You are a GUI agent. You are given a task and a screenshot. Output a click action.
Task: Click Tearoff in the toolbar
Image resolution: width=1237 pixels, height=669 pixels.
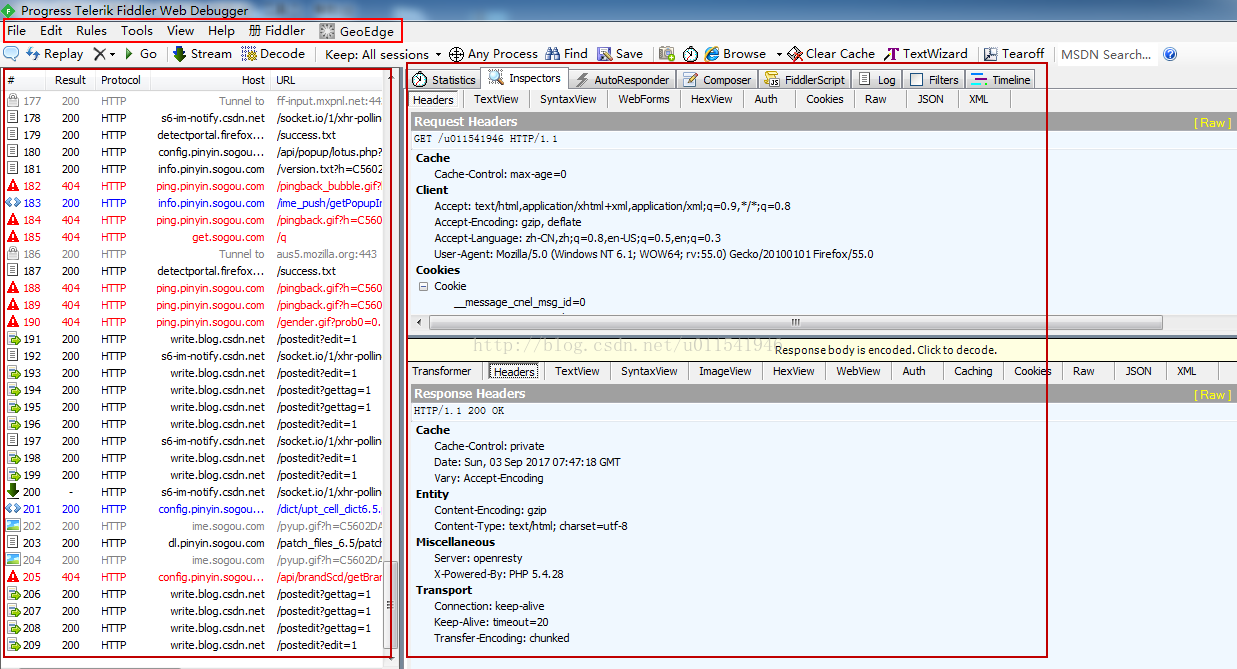pos(1014,54)
